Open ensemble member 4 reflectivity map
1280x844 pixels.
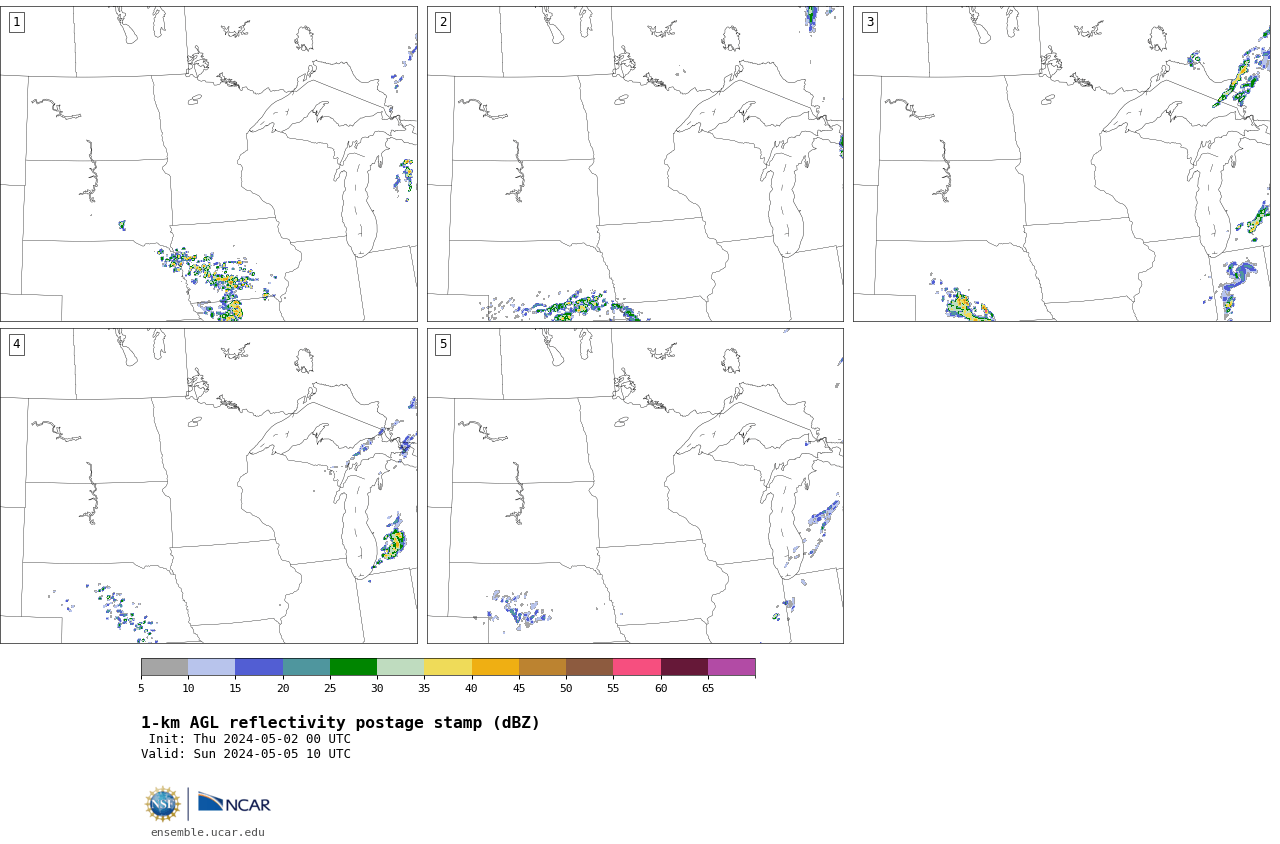209,486
